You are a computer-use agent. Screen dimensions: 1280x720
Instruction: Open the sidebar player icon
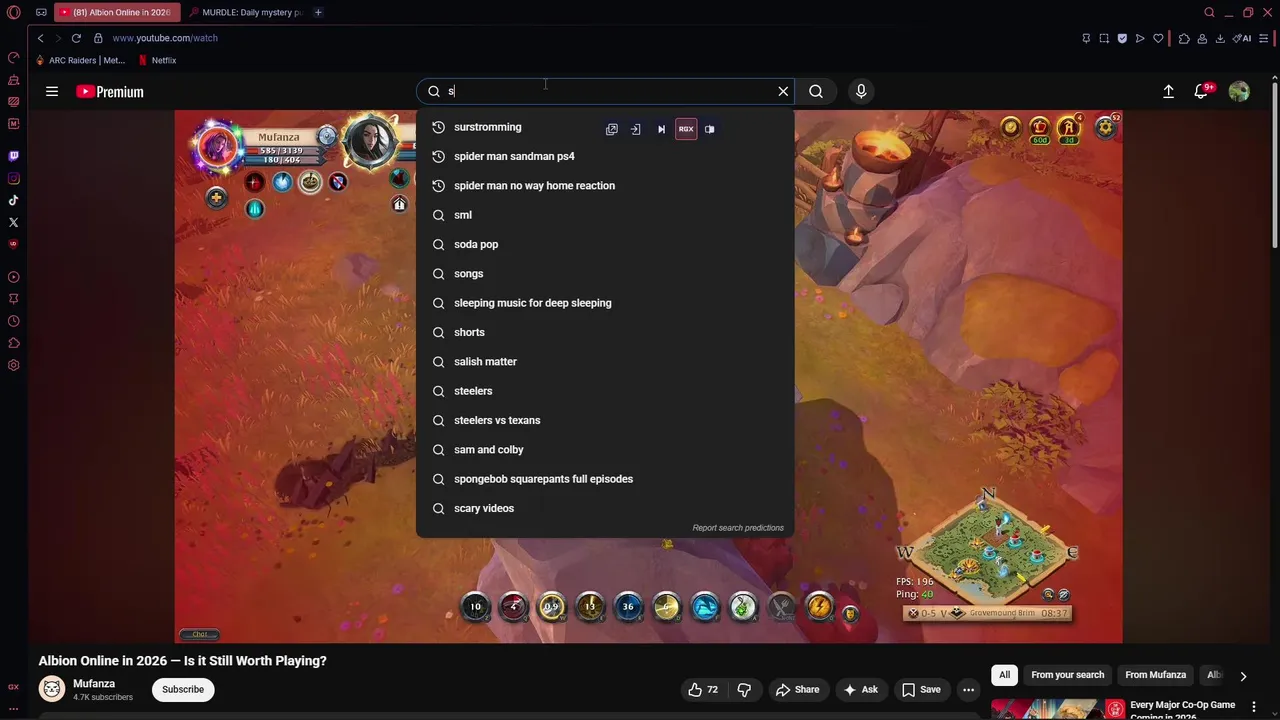coord(14,277)
